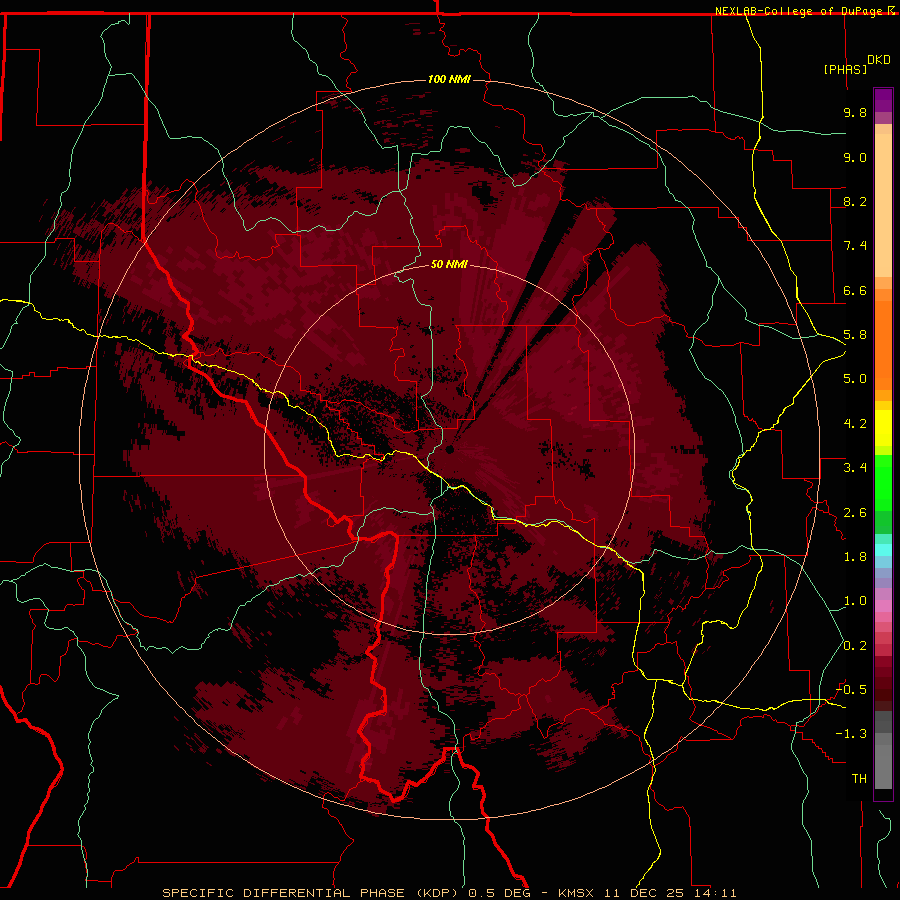Click the 8.2 scale value
The height and width of the screenshot is (900, 900).
coord(855,201)
